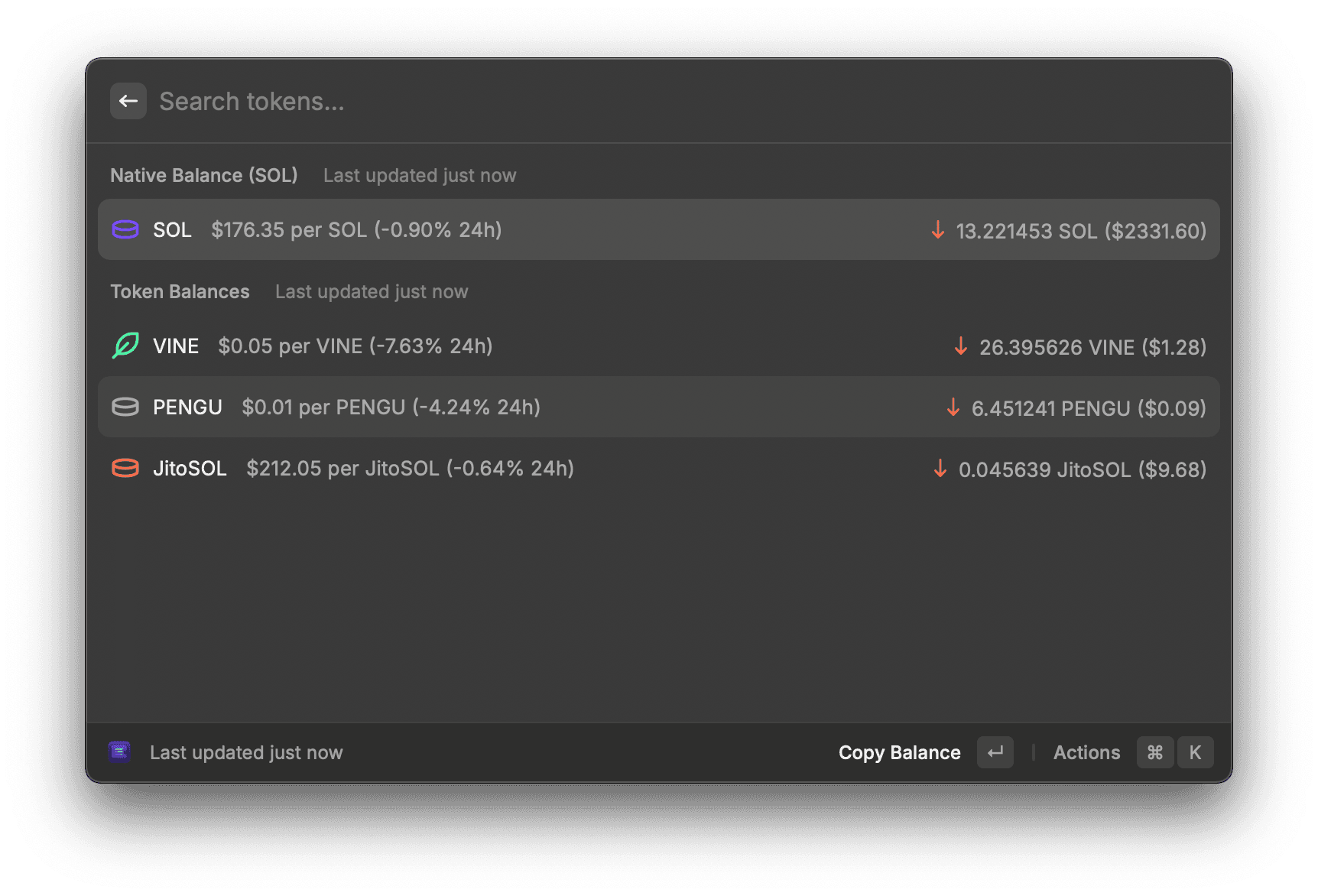Click the 'Token Balances' section header
This screenshot has width=1318, height=896.
click(x=180, y=291)
